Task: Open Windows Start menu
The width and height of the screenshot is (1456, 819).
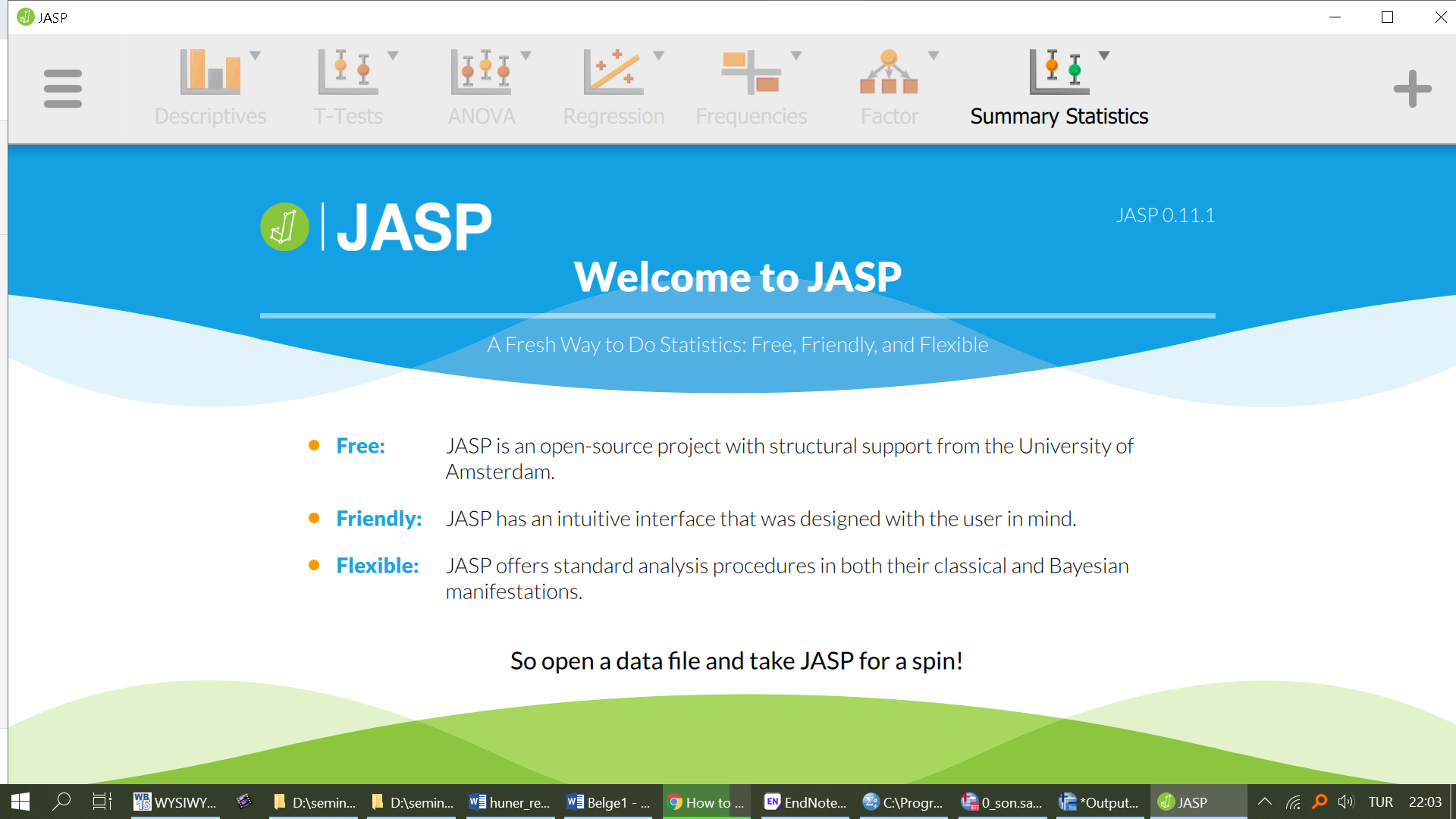Action: tap(20, 802)
